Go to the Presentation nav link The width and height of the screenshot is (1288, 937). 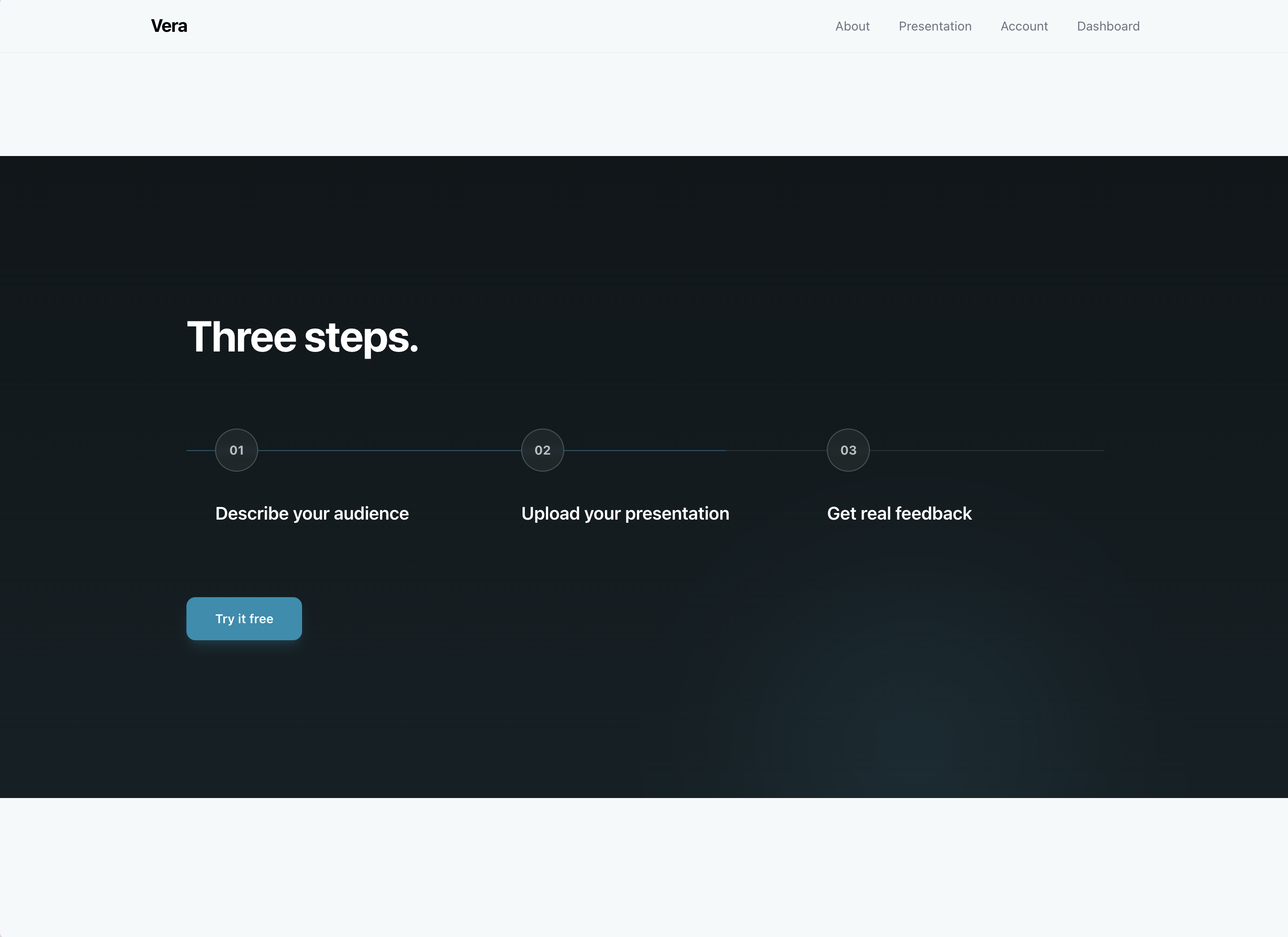[935, 26]
